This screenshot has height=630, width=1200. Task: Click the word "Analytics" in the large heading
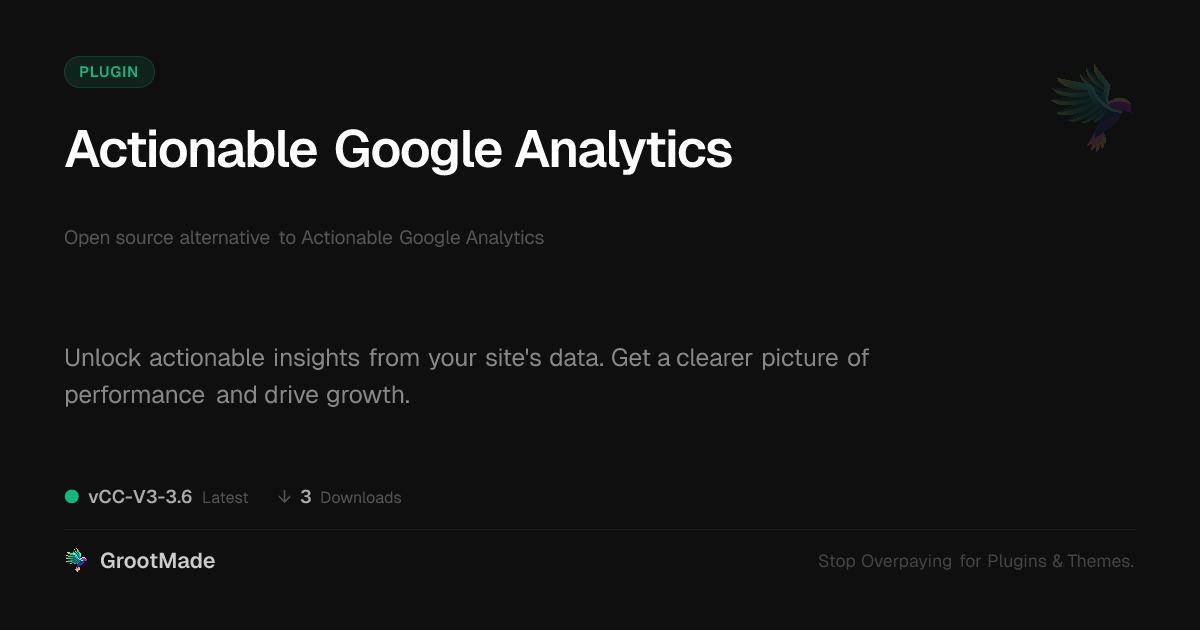(623, 150)
